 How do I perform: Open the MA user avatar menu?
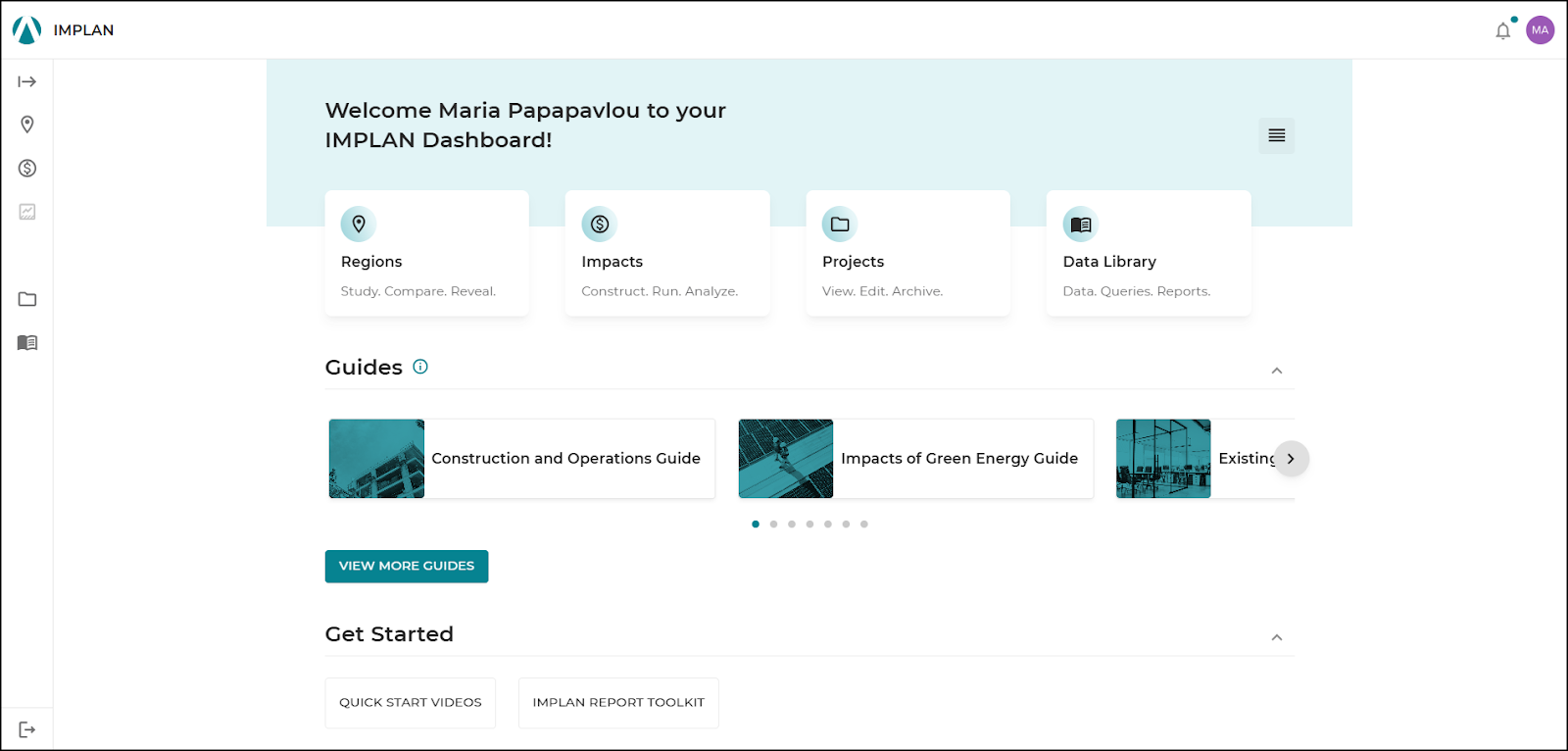pos(1540,30)
